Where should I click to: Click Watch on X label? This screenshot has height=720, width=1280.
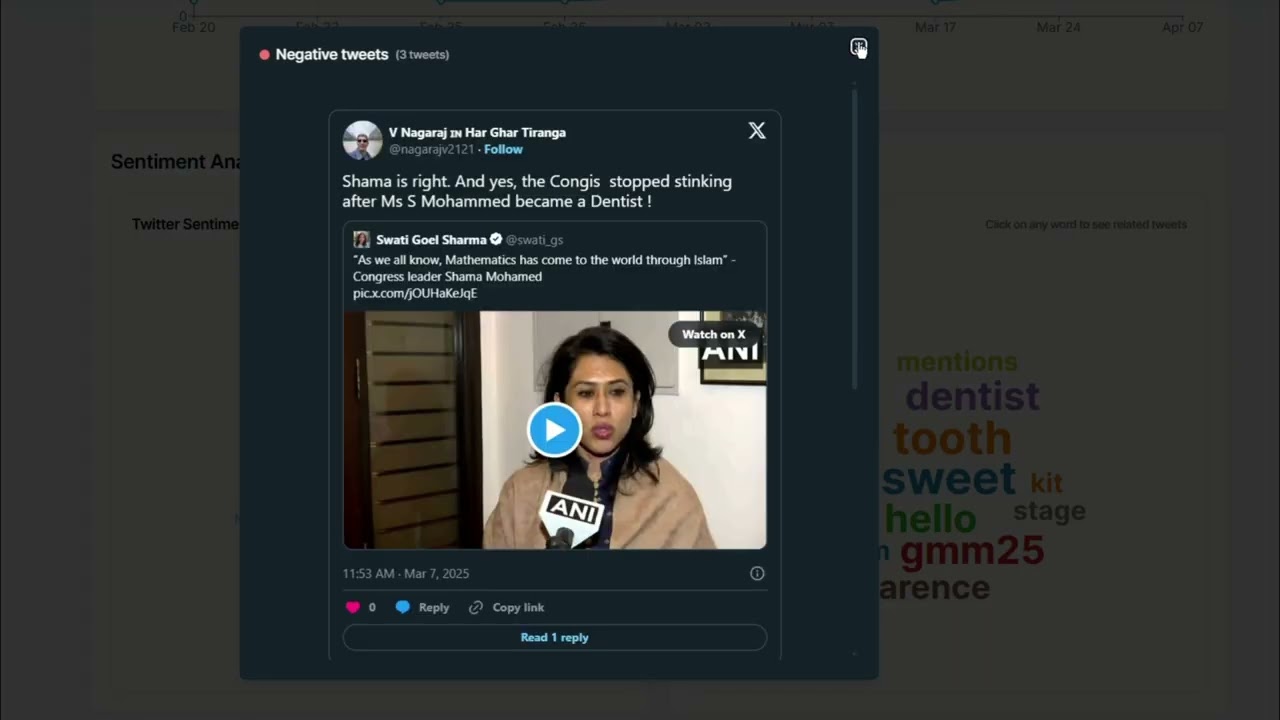click(x=713, y=334)
